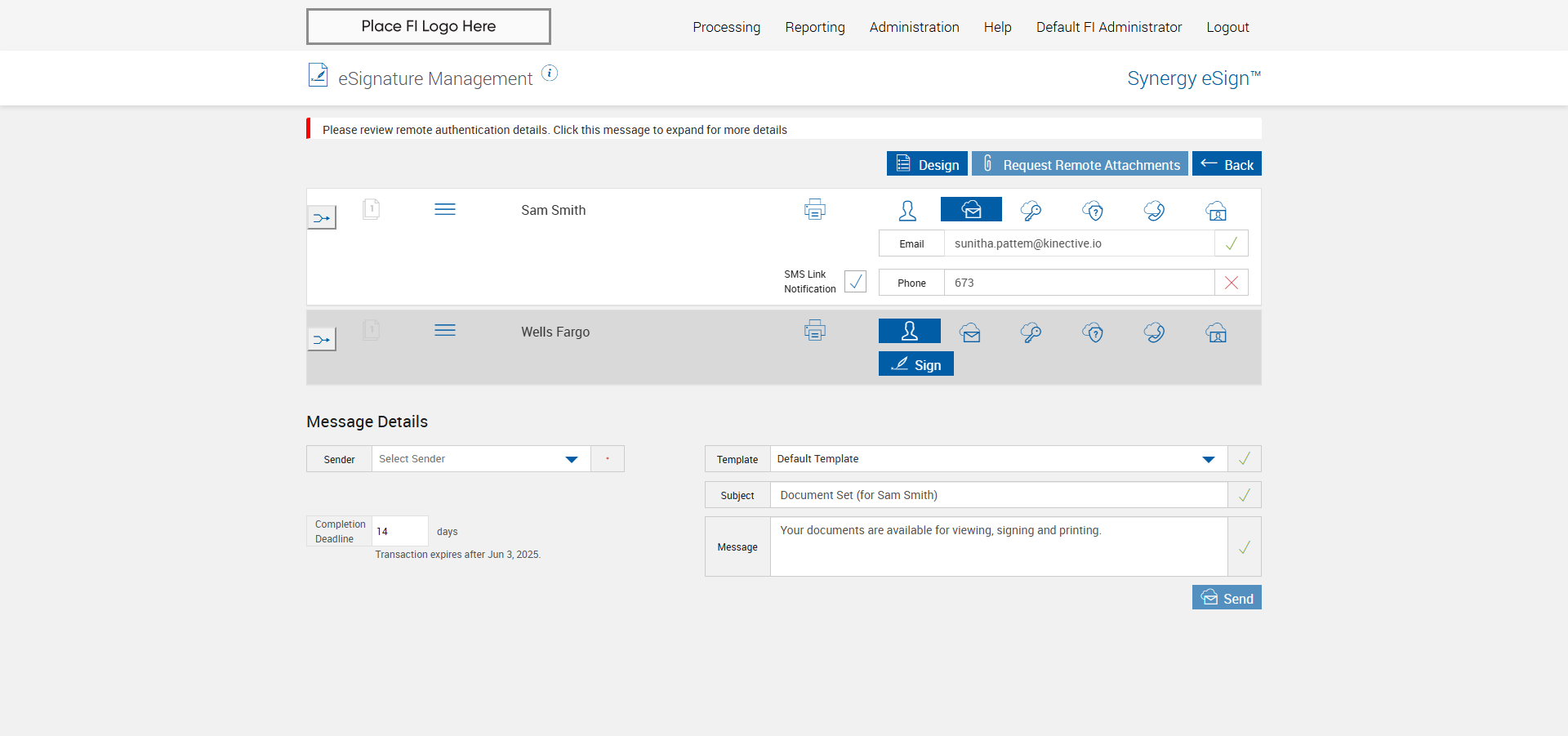
Task: Choose password key authentication for Sam Smith
Action: pyautogui.click(x=1031, y=211)
